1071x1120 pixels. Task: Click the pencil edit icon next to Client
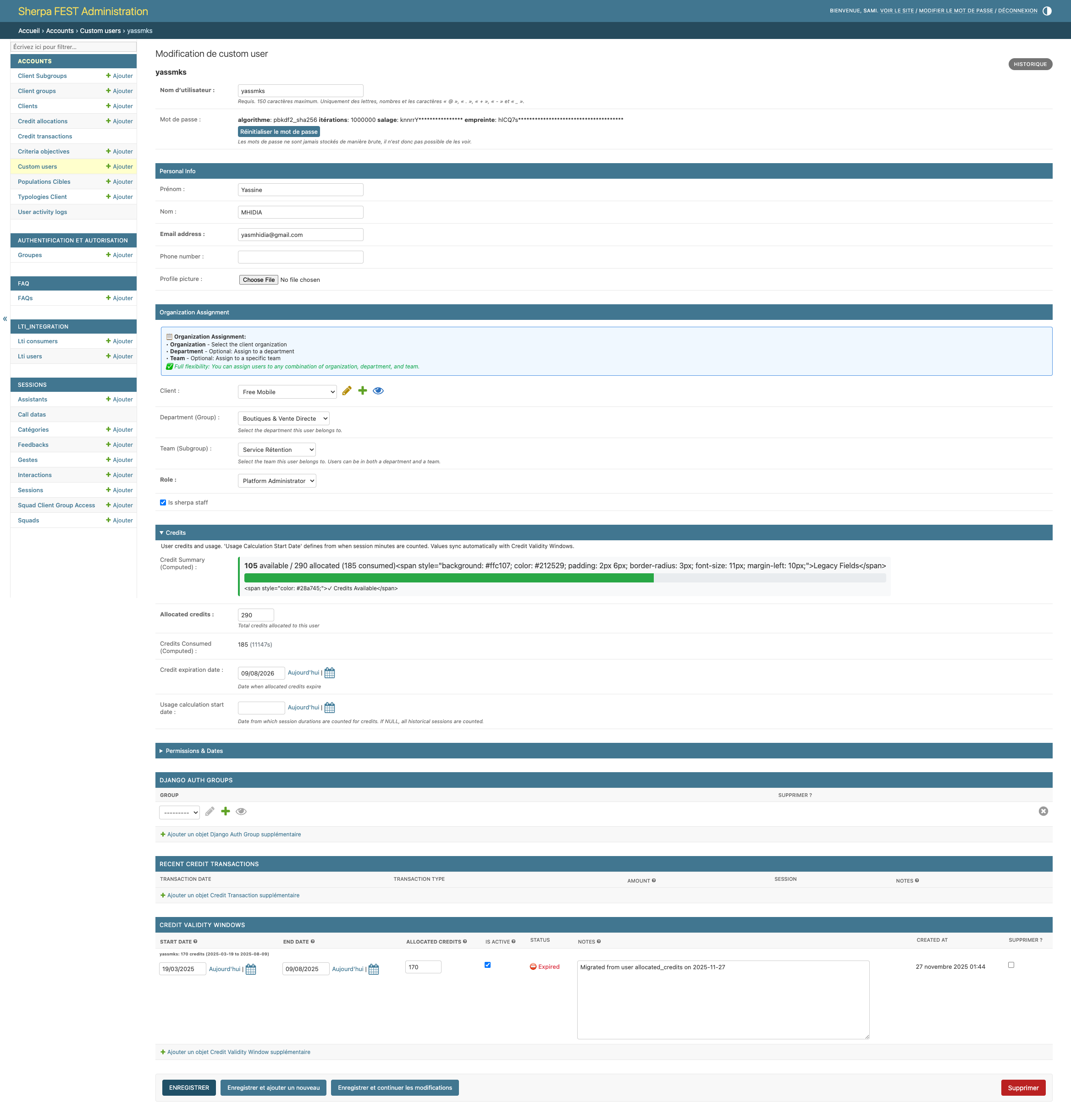click(x=347, y=391)
